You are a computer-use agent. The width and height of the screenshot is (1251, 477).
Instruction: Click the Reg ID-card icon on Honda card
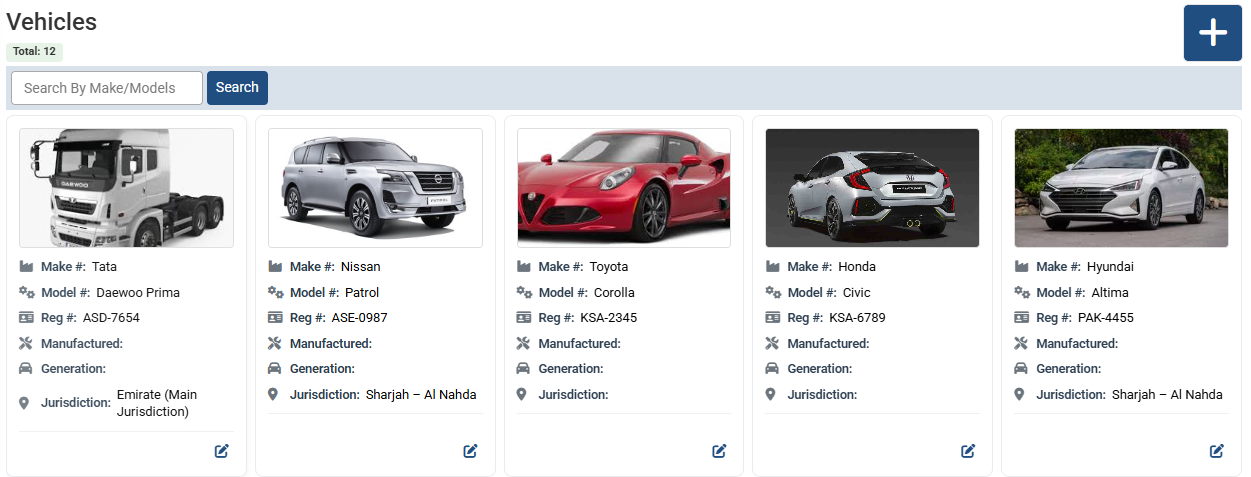(772, 318)
